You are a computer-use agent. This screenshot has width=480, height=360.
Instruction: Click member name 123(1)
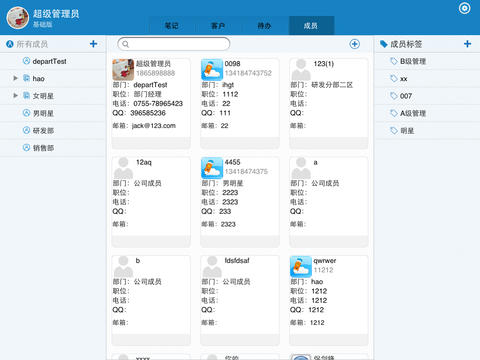(x=323, y=63)
